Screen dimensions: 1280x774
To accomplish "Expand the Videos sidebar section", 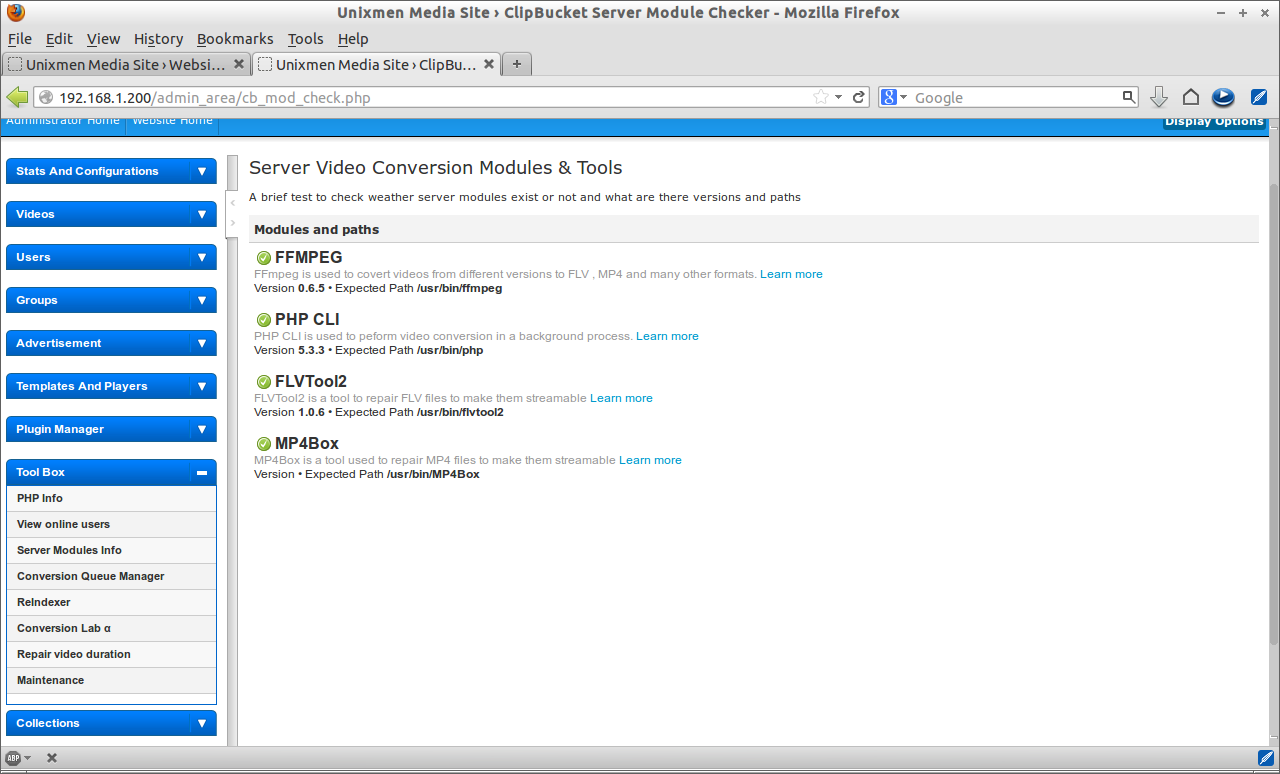I will click(x=111, y=214).
